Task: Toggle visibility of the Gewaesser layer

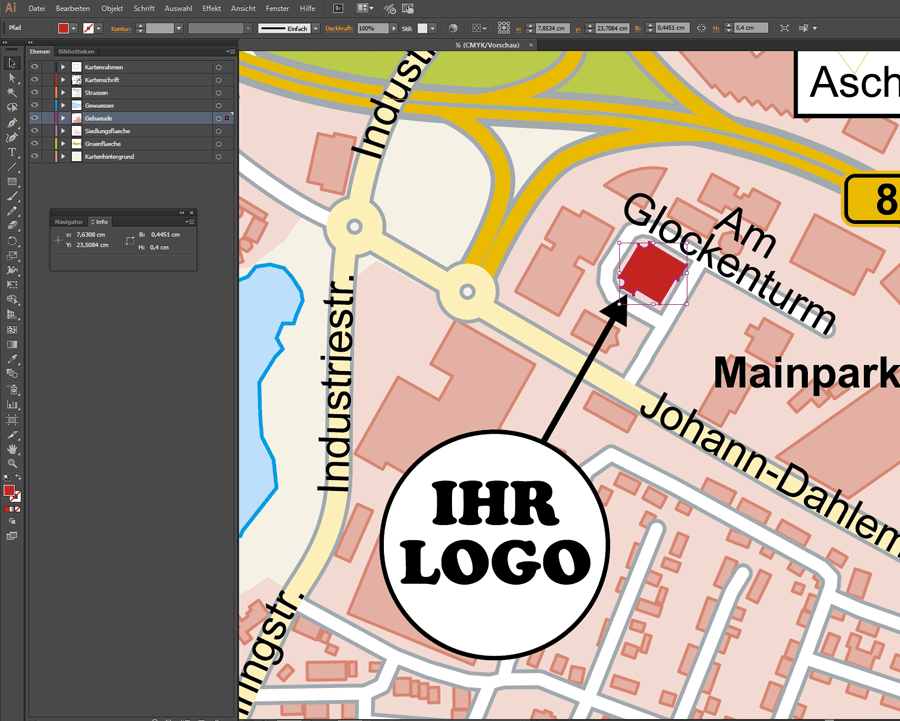Action: click(x=34, y=105)
